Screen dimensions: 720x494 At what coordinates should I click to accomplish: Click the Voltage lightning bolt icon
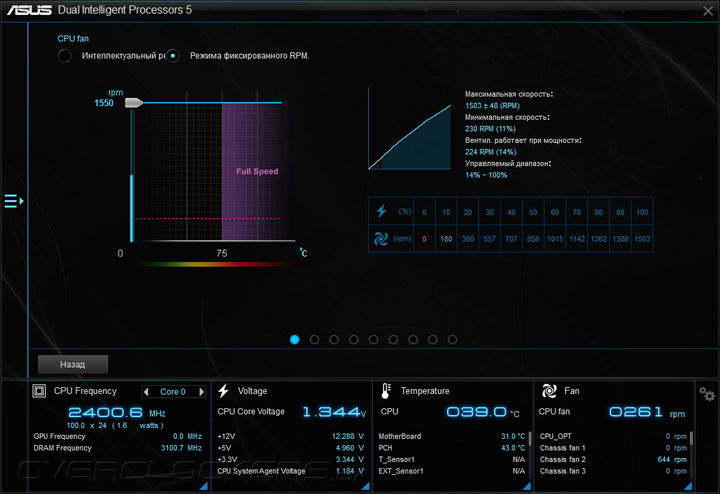point(224,391)
